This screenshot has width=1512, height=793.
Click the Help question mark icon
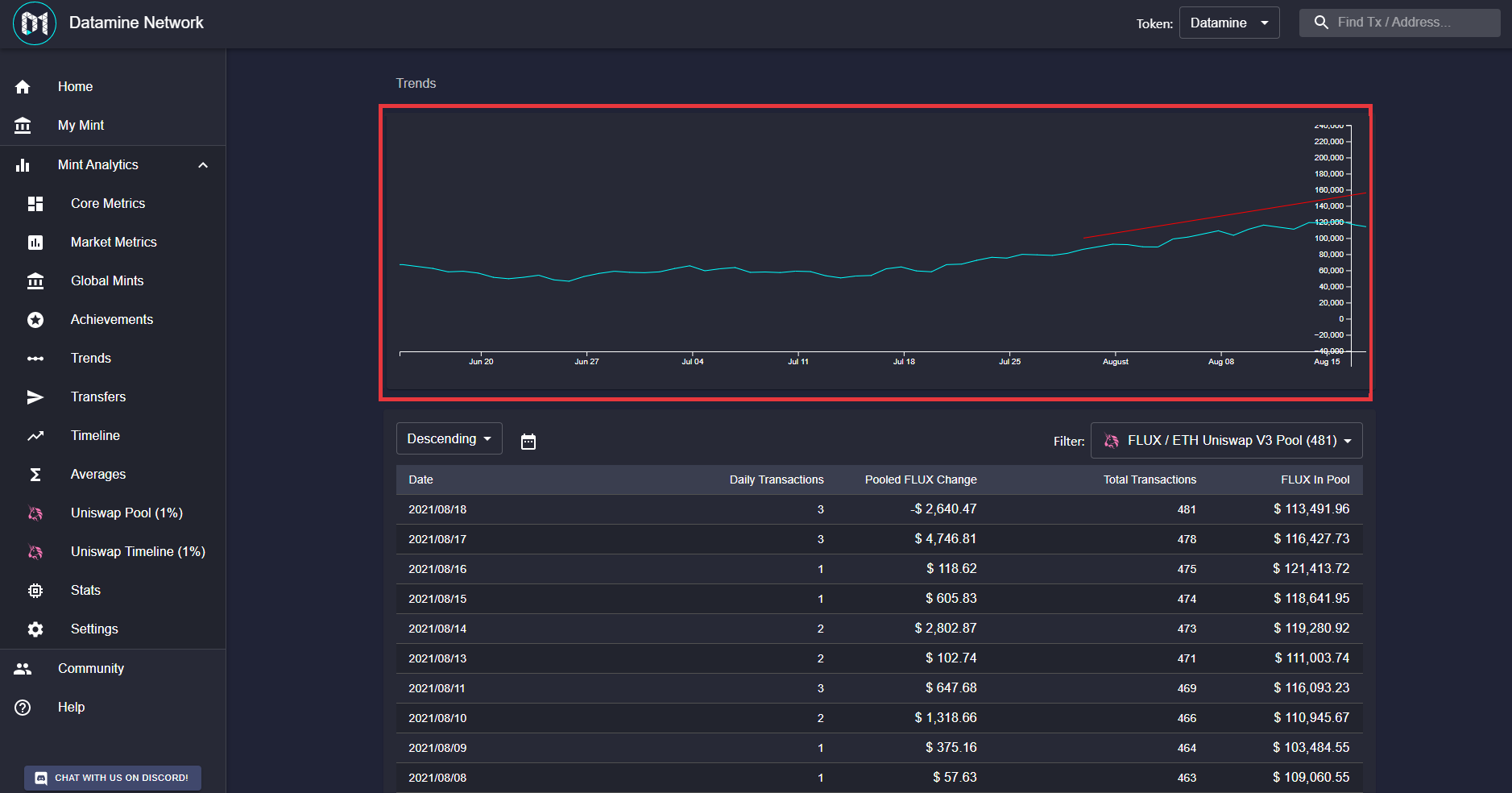click(x=23, y=708)
